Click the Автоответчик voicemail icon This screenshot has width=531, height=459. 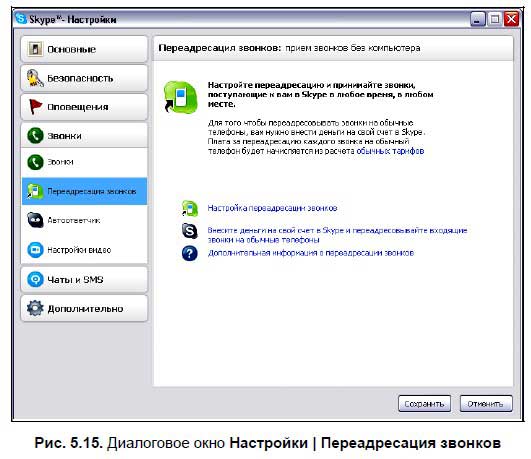35,221
